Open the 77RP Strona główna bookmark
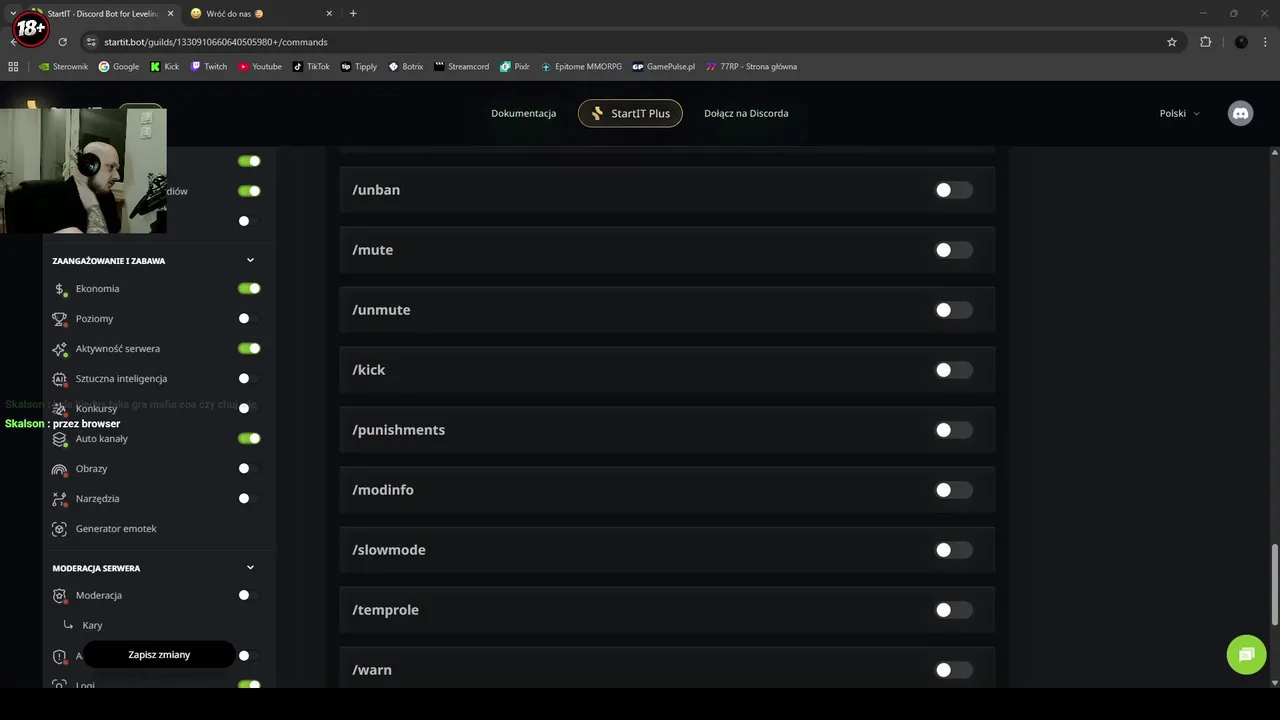This screenshot has height=720, width=1280. [x=751, y=67]
